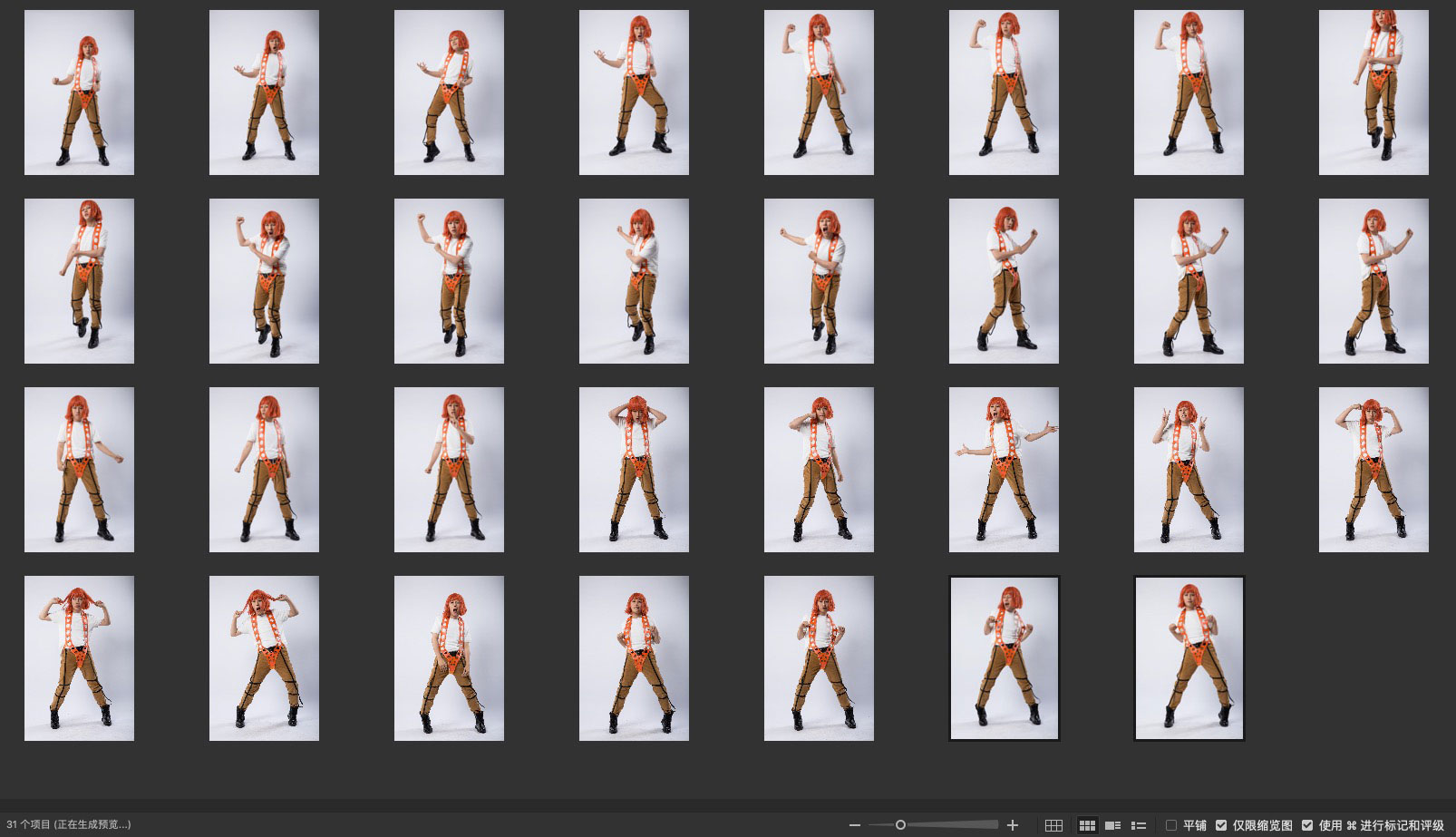Viewport: 1456px width, 837px height.
Task: Select the first thumbnail in the second row
Action: pyautogui.click(x=79, y=281)
